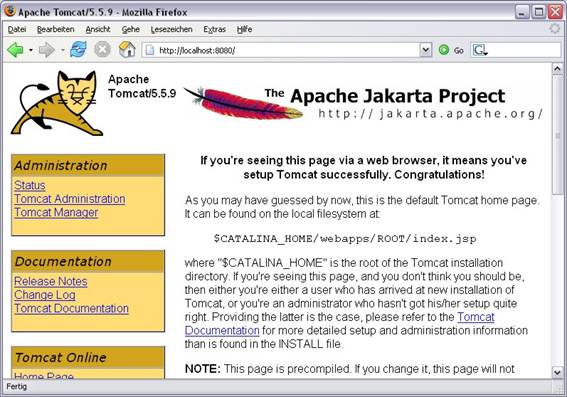The image size is (567, 397).
Task: Open the Datei menu
Action: [17, 29]
